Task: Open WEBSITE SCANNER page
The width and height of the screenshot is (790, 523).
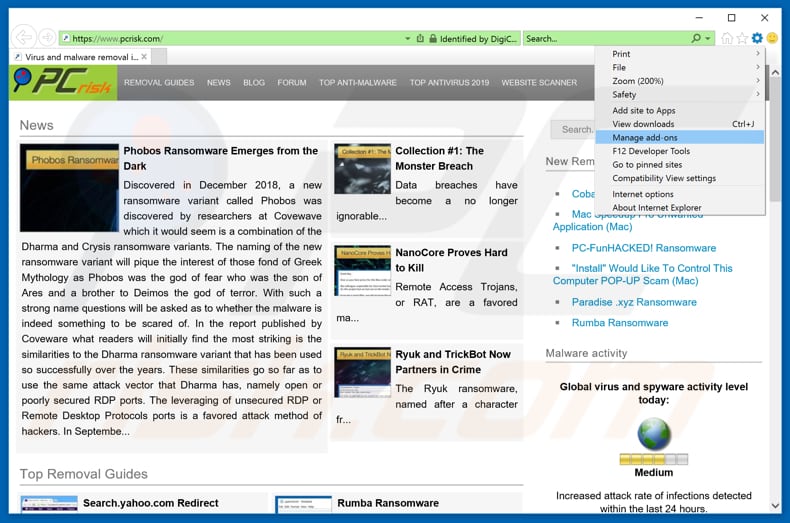Action: pos(539,83)
